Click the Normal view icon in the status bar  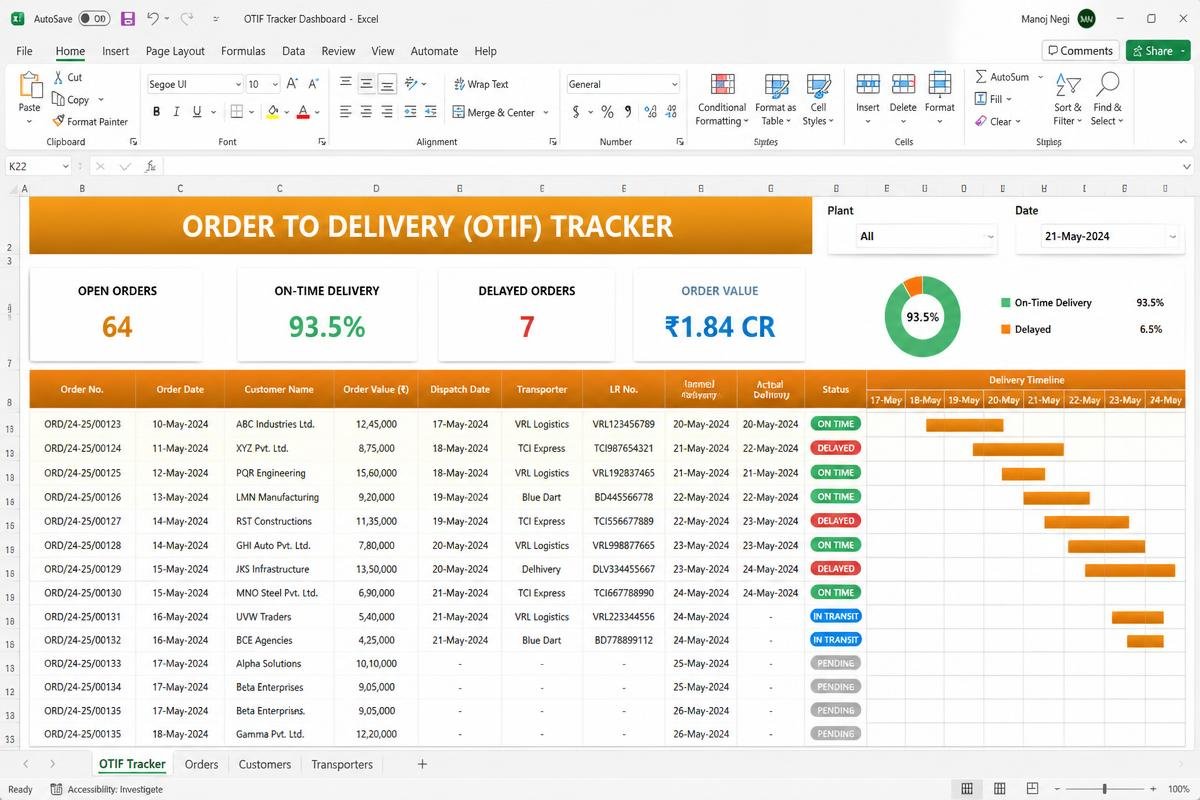tap(967, 789)
